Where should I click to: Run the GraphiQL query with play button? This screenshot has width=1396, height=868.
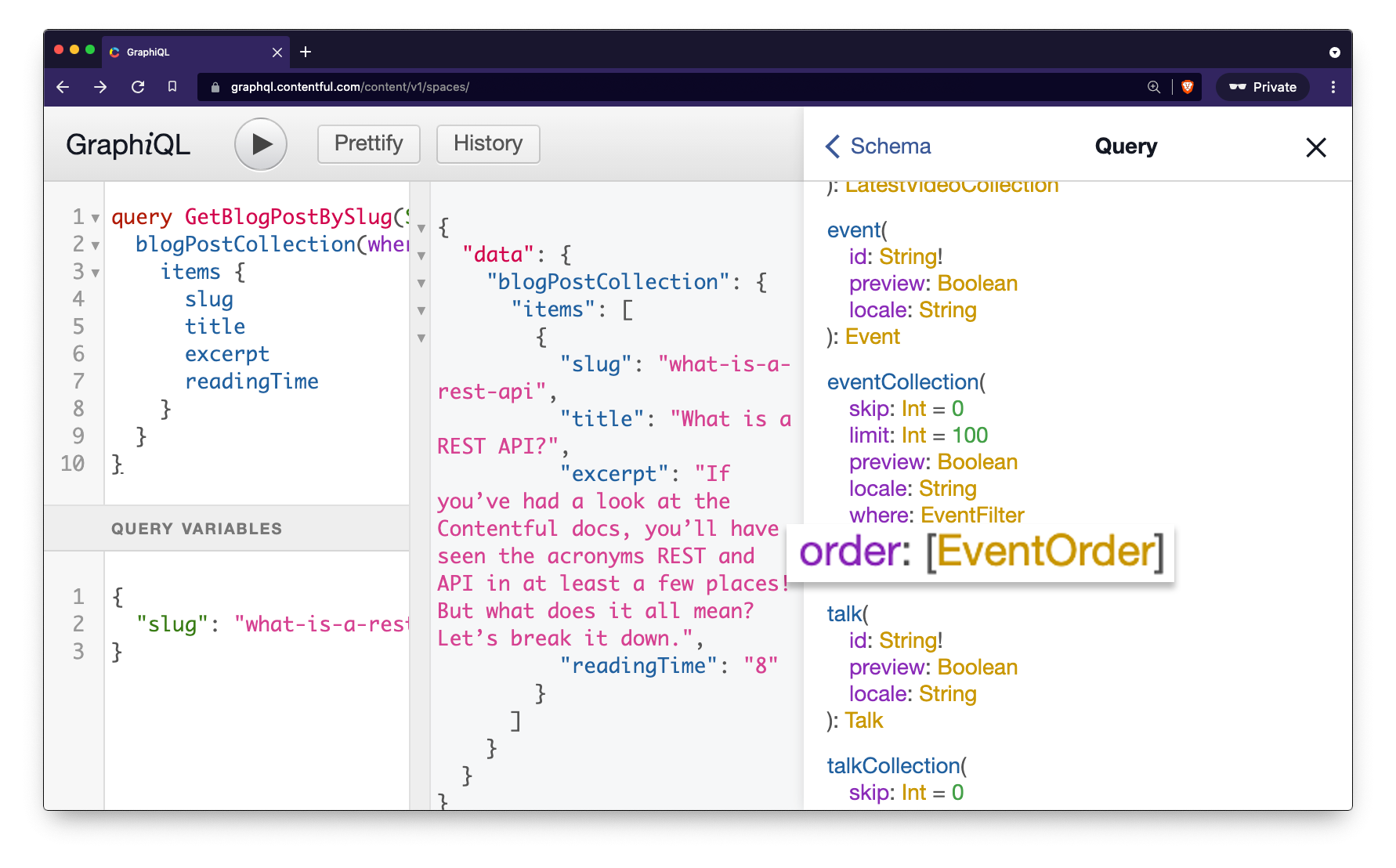[x=261, y=144]
